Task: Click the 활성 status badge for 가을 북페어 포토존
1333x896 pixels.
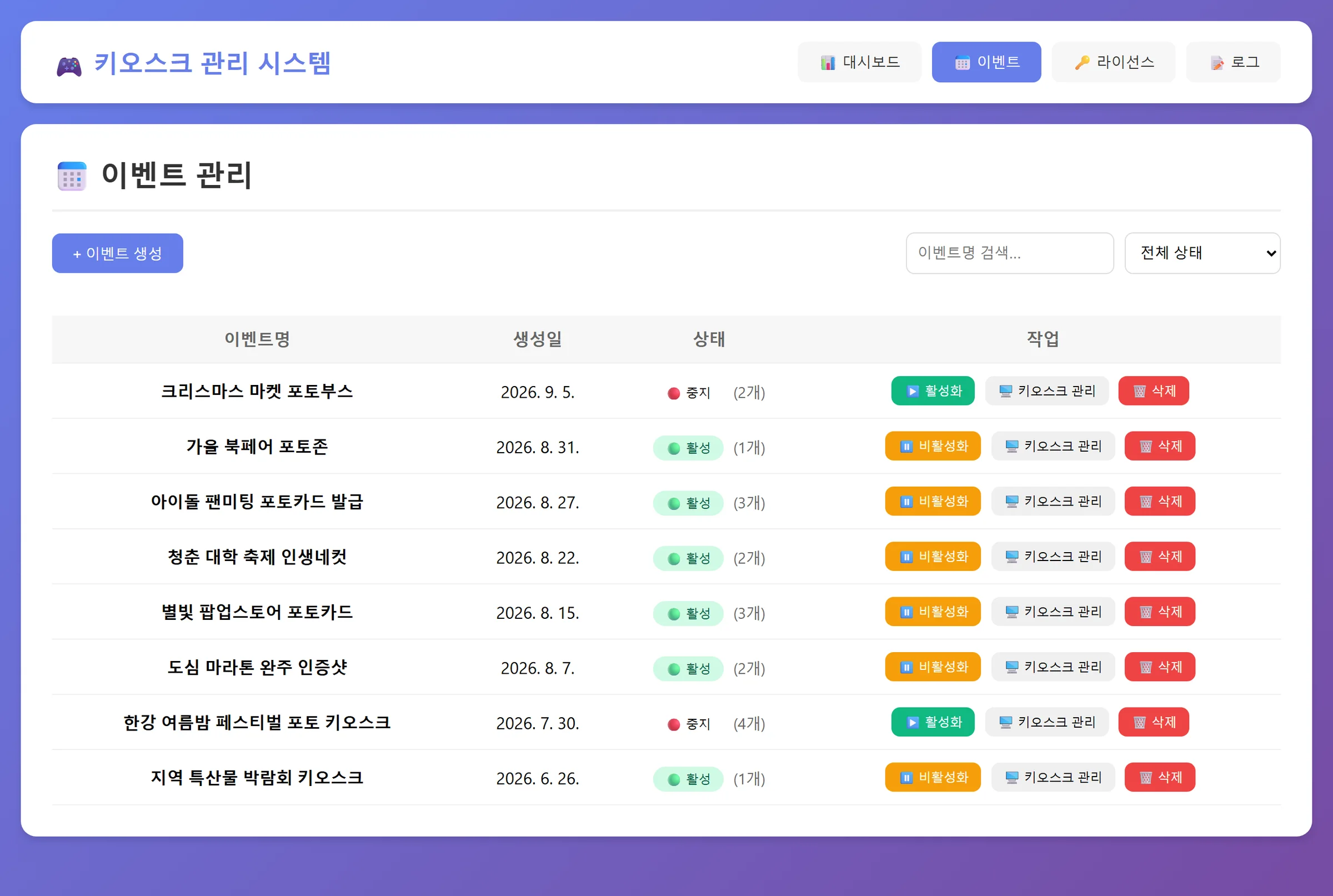Action: (x=688, y=448)
